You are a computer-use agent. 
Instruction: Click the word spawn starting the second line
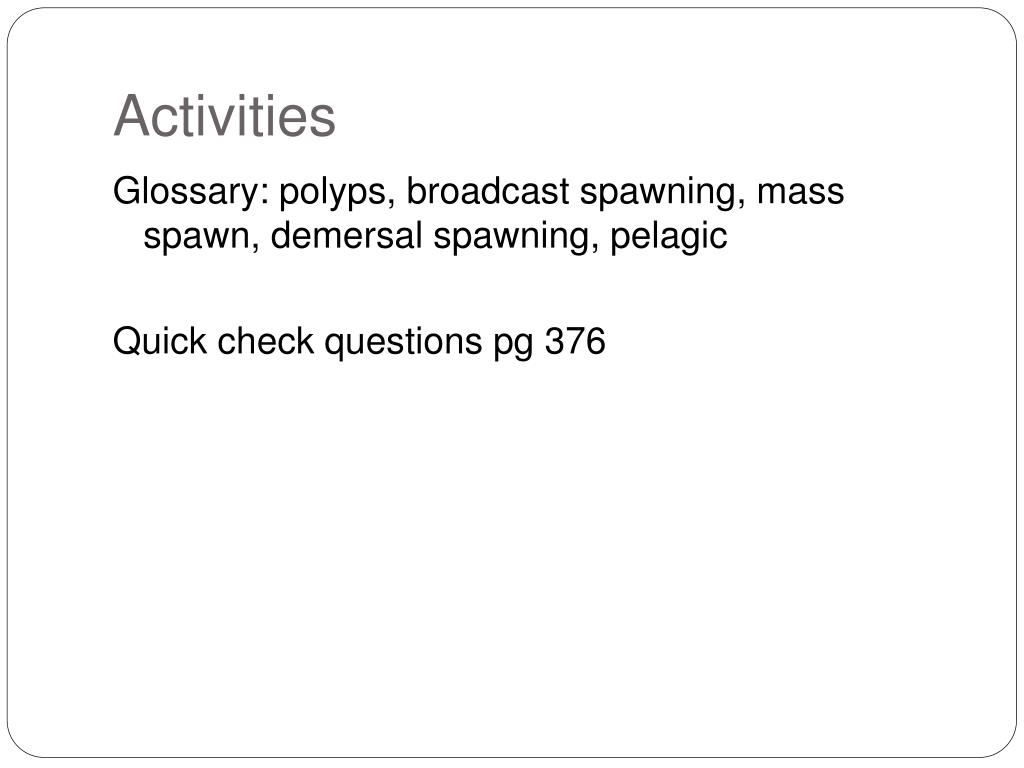(x=197, y=238)
